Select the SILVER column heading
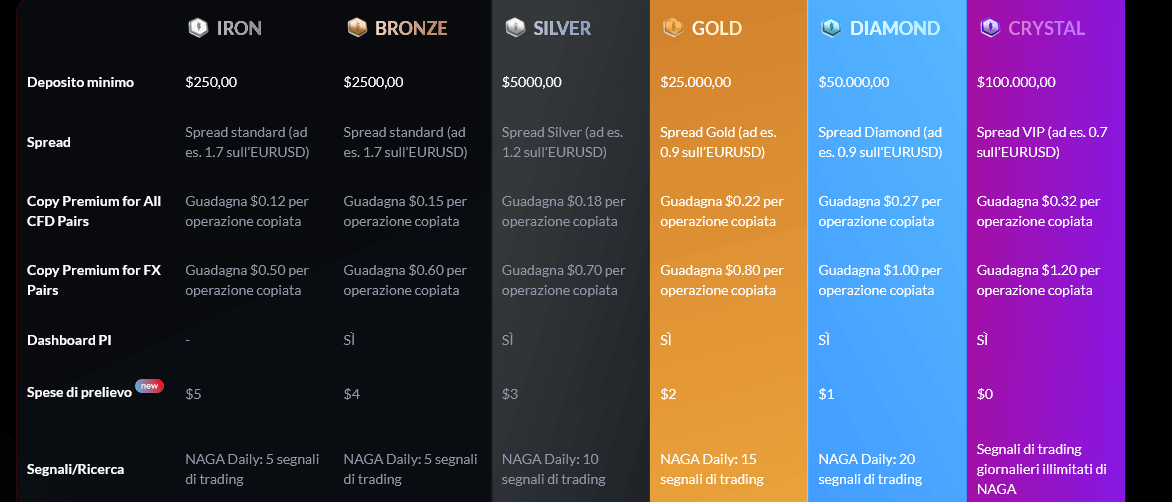 [562, 28]
